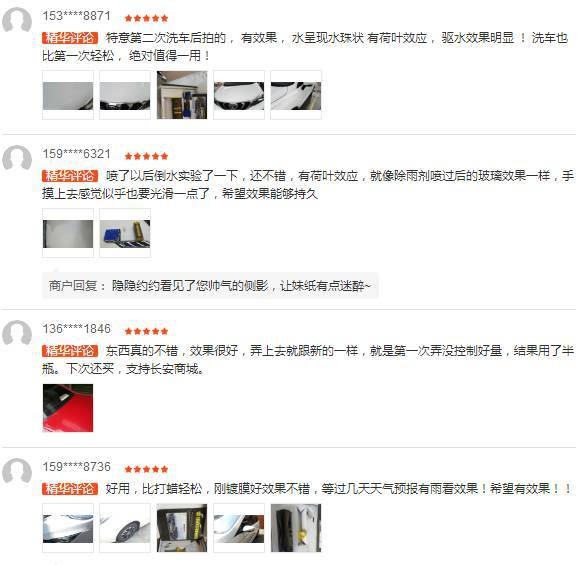The height and width of the screenshot is (565, 584).
Task: Open last photo thumbnail in fourth review
Action: tap(296, 528)
